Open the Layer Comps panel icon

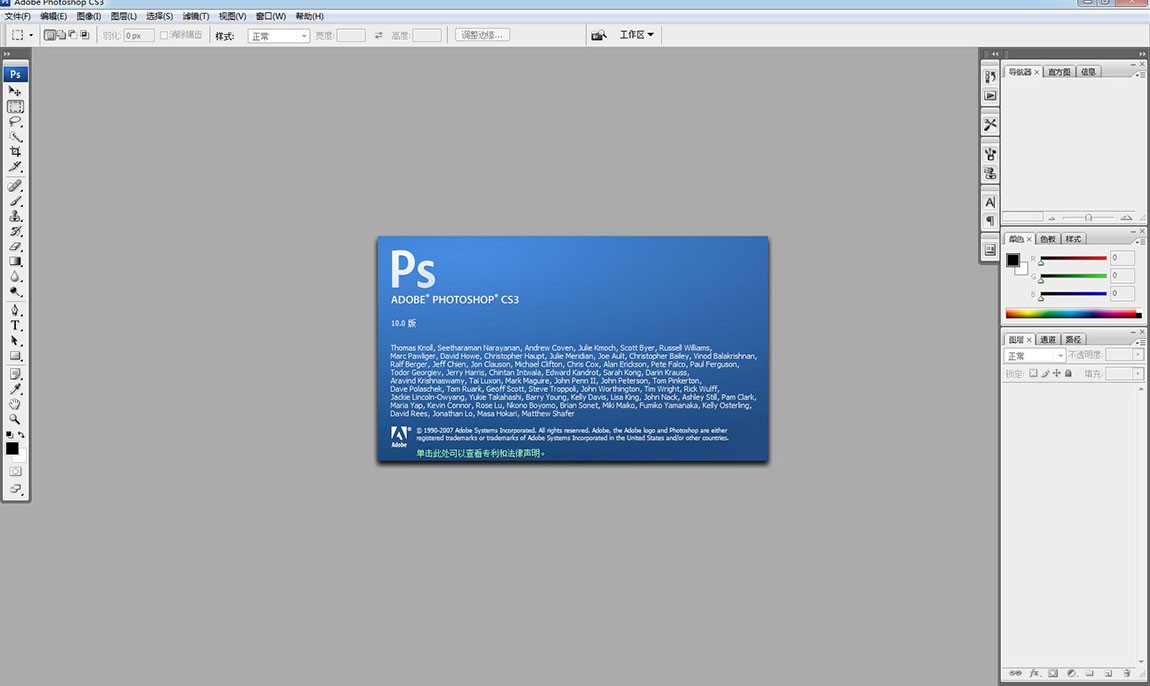[x=990, y=250]
